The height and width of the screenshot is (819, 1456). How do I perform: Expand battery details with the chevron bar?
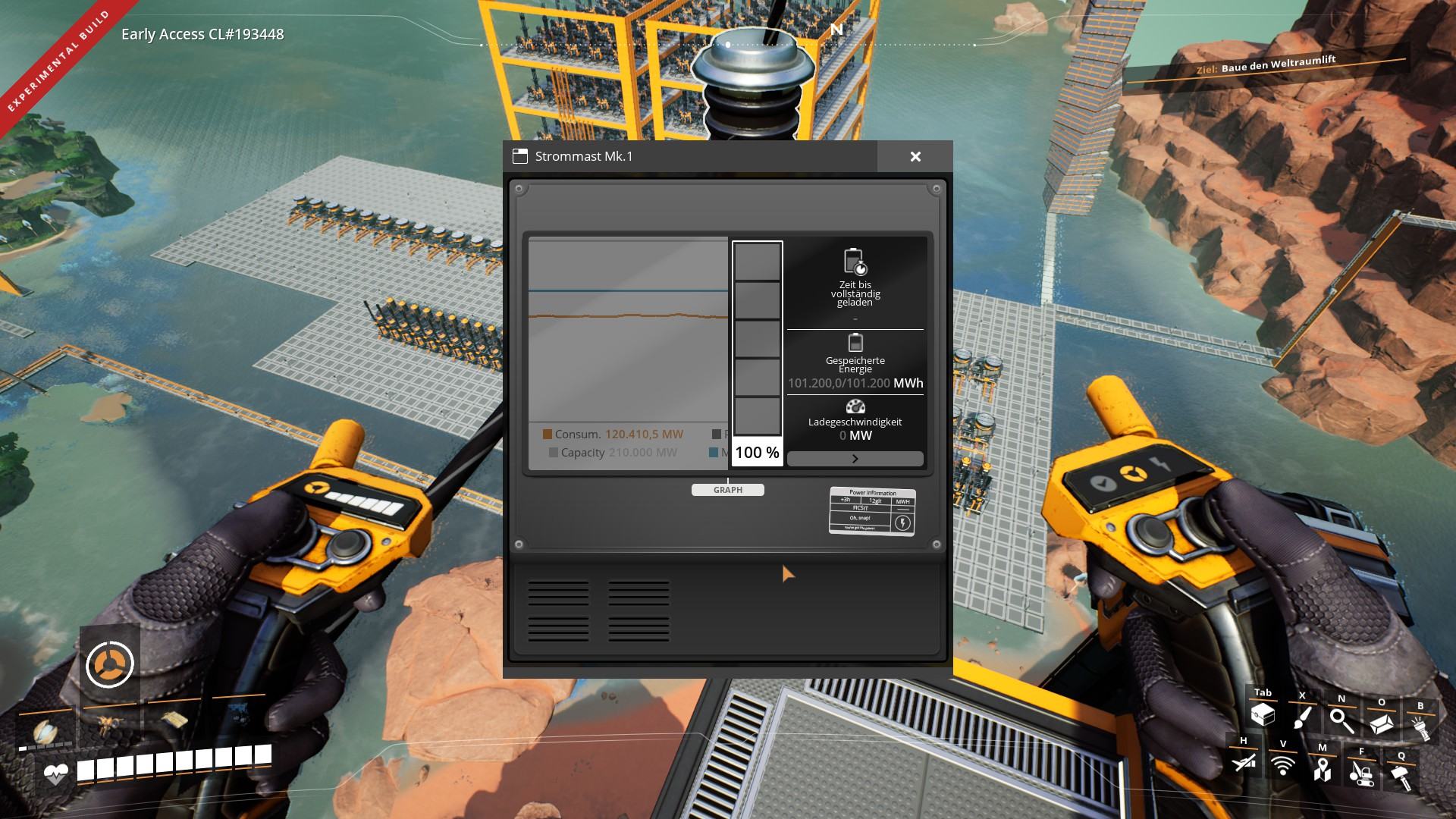(855, 459)
